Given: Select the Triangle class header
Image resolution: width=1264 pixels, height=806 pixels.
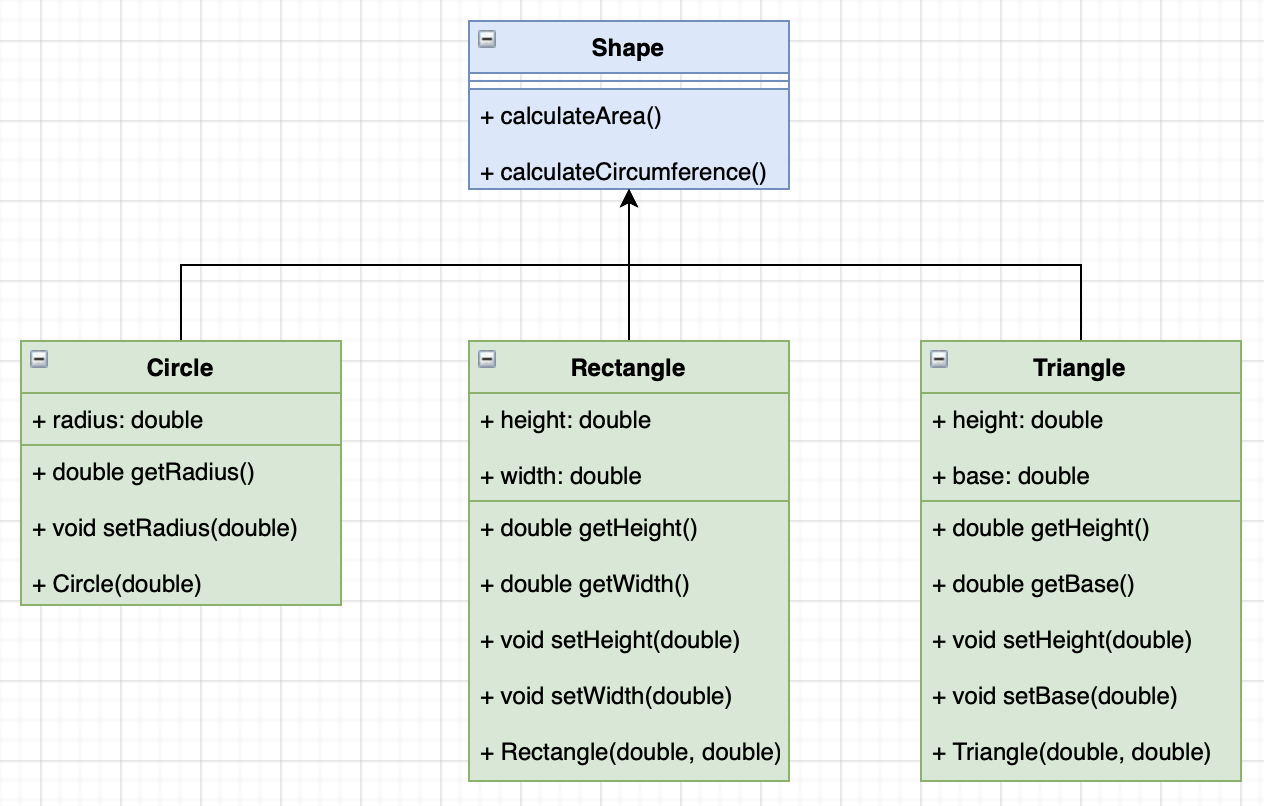Looking at the screenshot, I should pos(1079,368).
